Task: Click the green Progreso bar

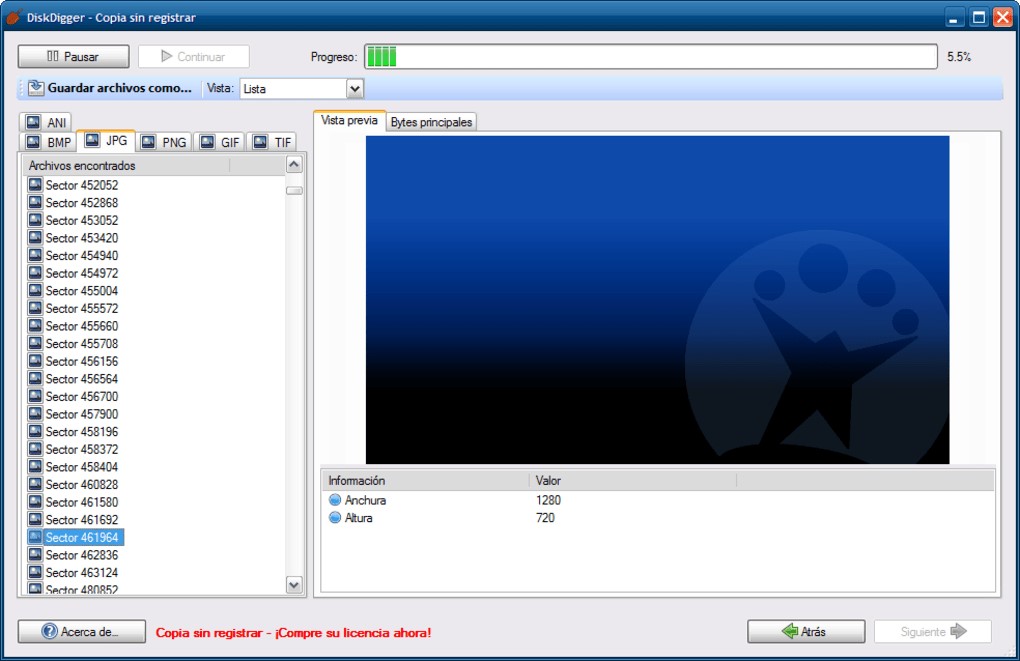Action: coord(650,57)
